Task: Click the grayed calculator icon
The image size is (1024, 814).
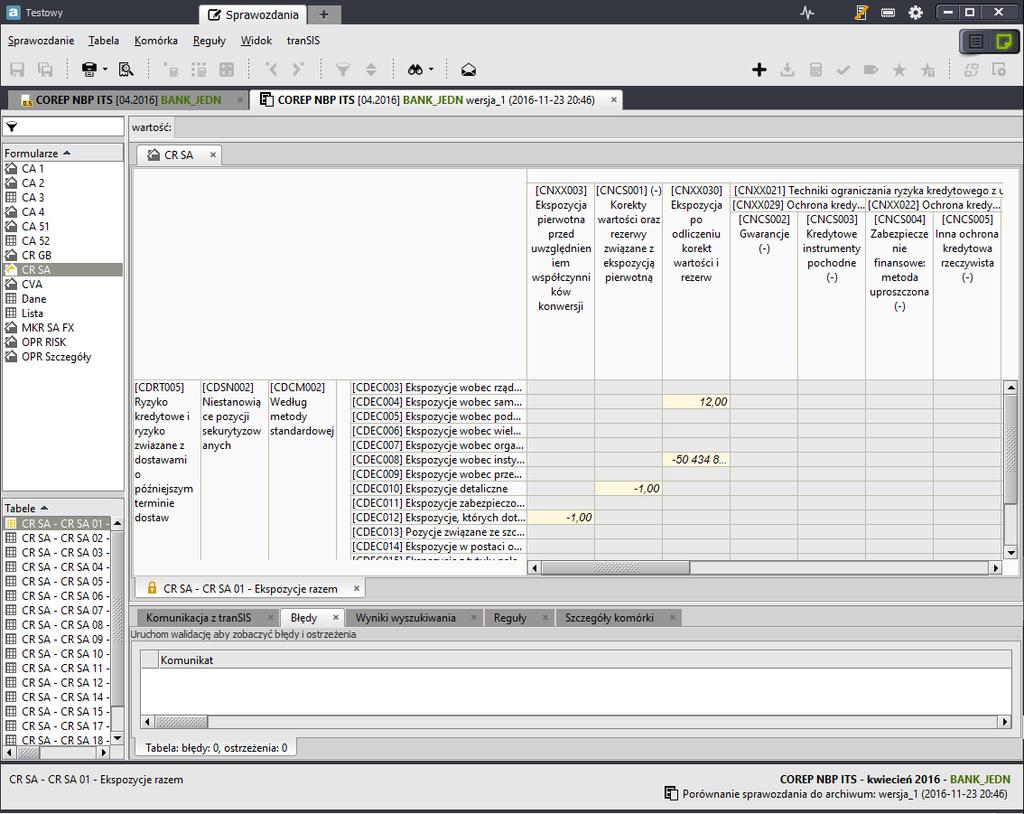Action: [816, 69]
